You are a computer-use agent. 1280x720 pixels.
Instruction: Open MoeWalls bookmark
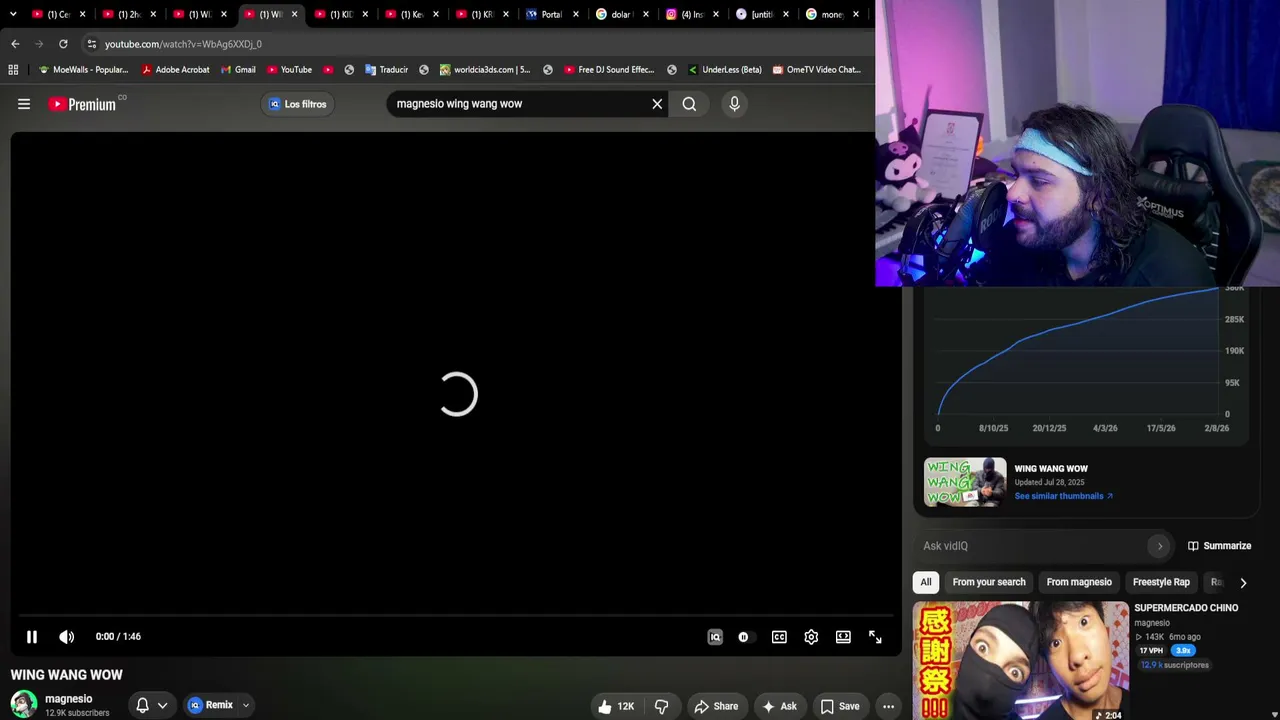point(84,70)
